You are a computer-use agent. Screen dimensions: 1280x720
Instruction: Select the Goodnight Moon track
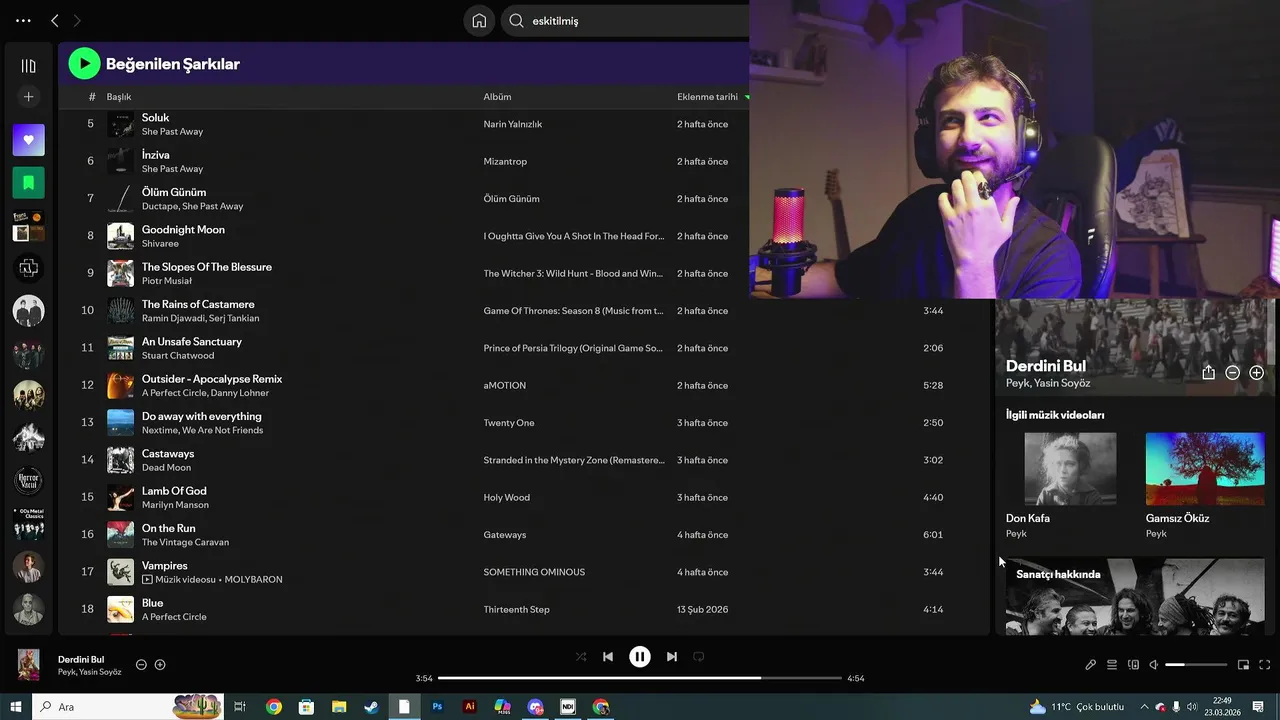click(183, 230)
